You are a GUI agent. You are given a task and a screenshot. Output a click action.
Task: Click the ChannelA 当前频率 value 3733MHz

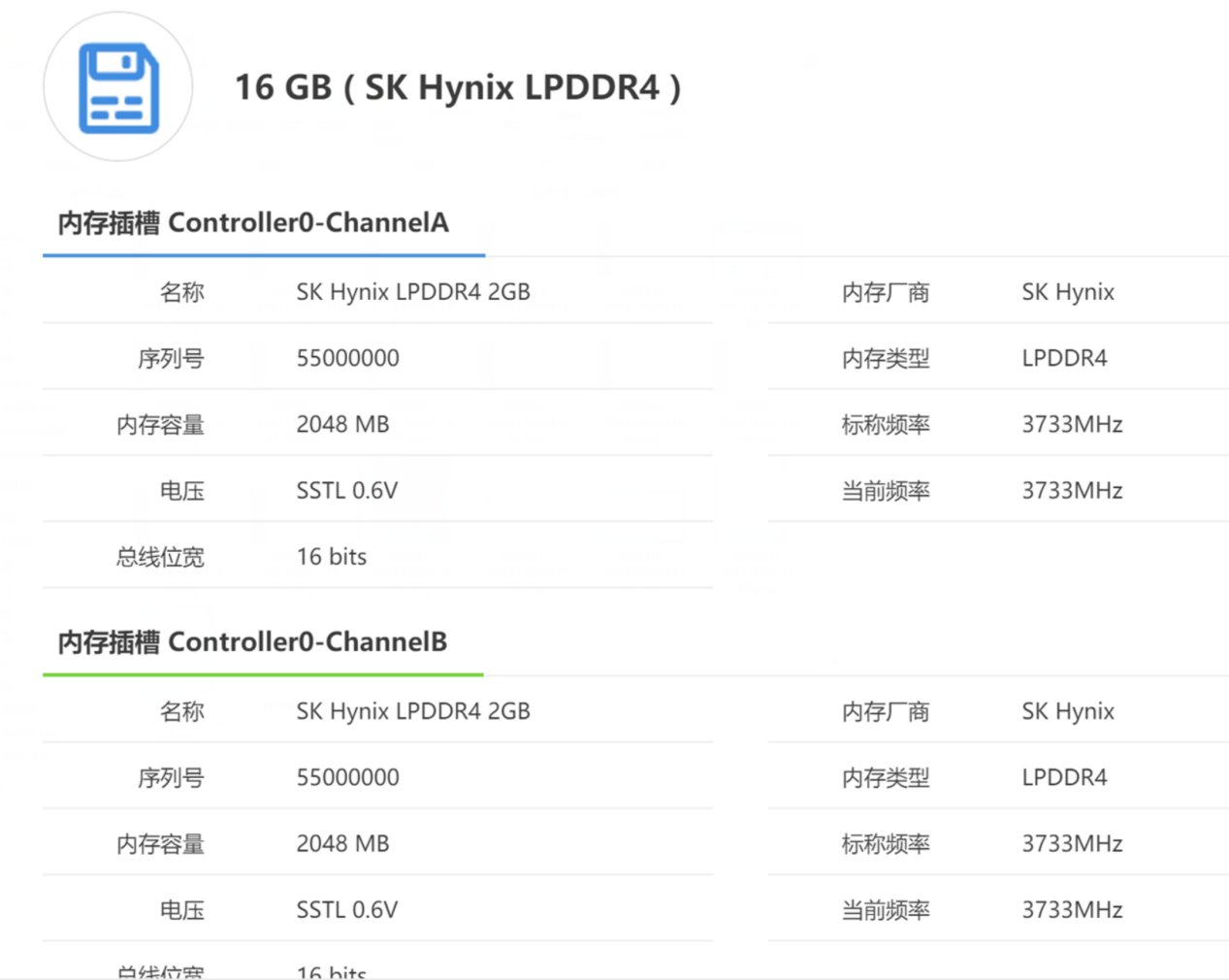pos(1071,491)
